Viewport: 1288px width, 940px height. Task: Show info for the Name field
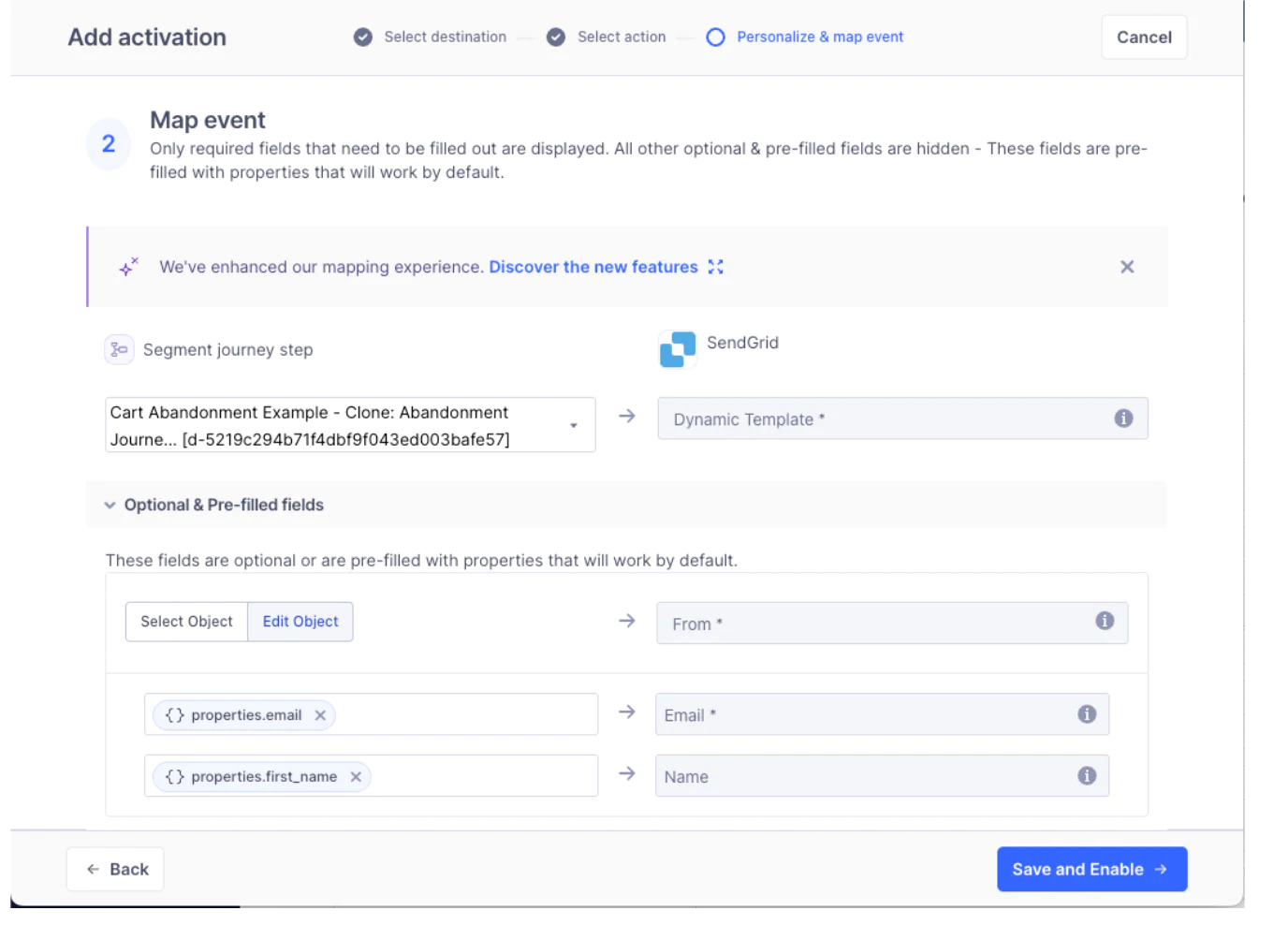[x=1087, y=775]
